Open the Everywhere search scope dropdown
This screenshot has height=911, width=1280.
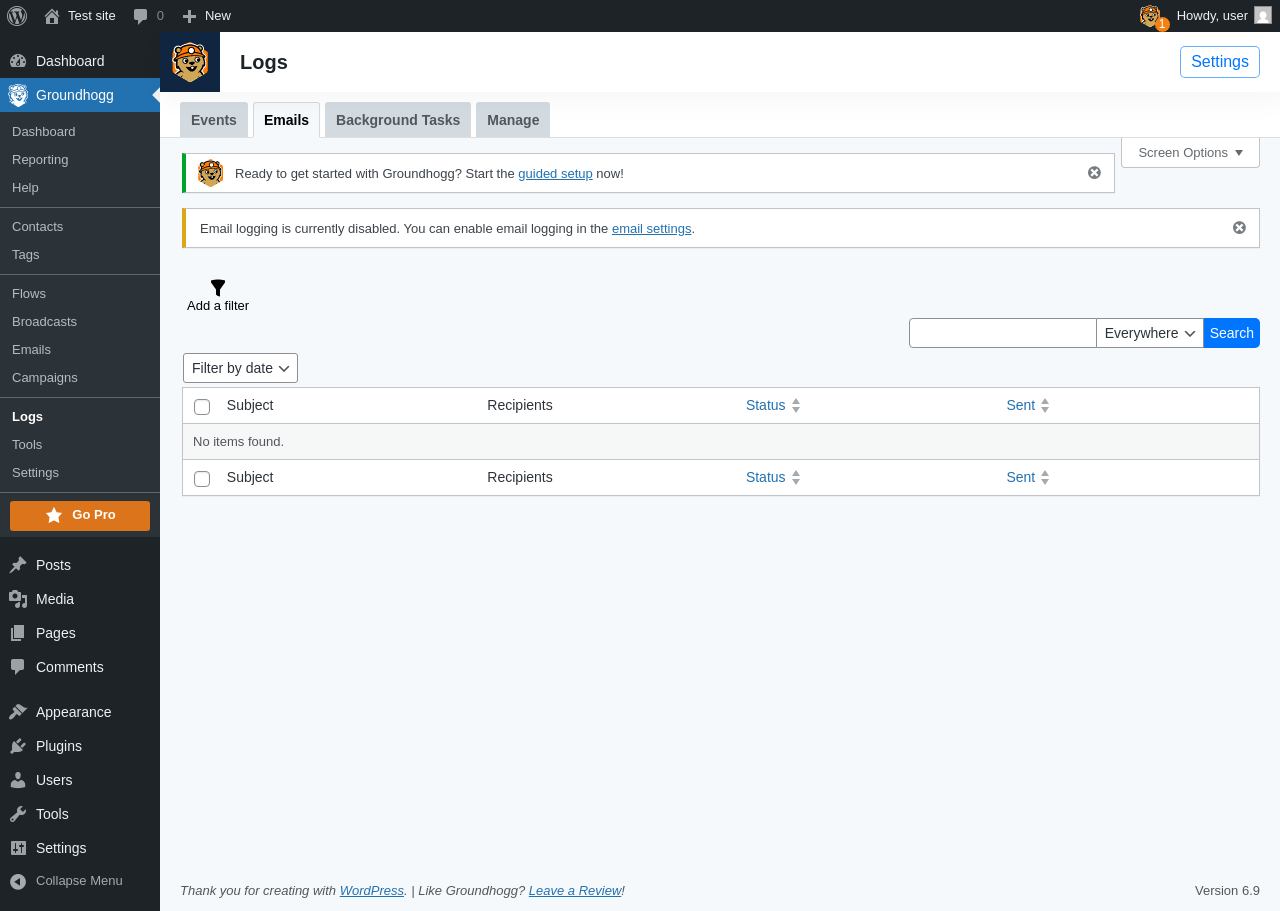click(1150, 333)
